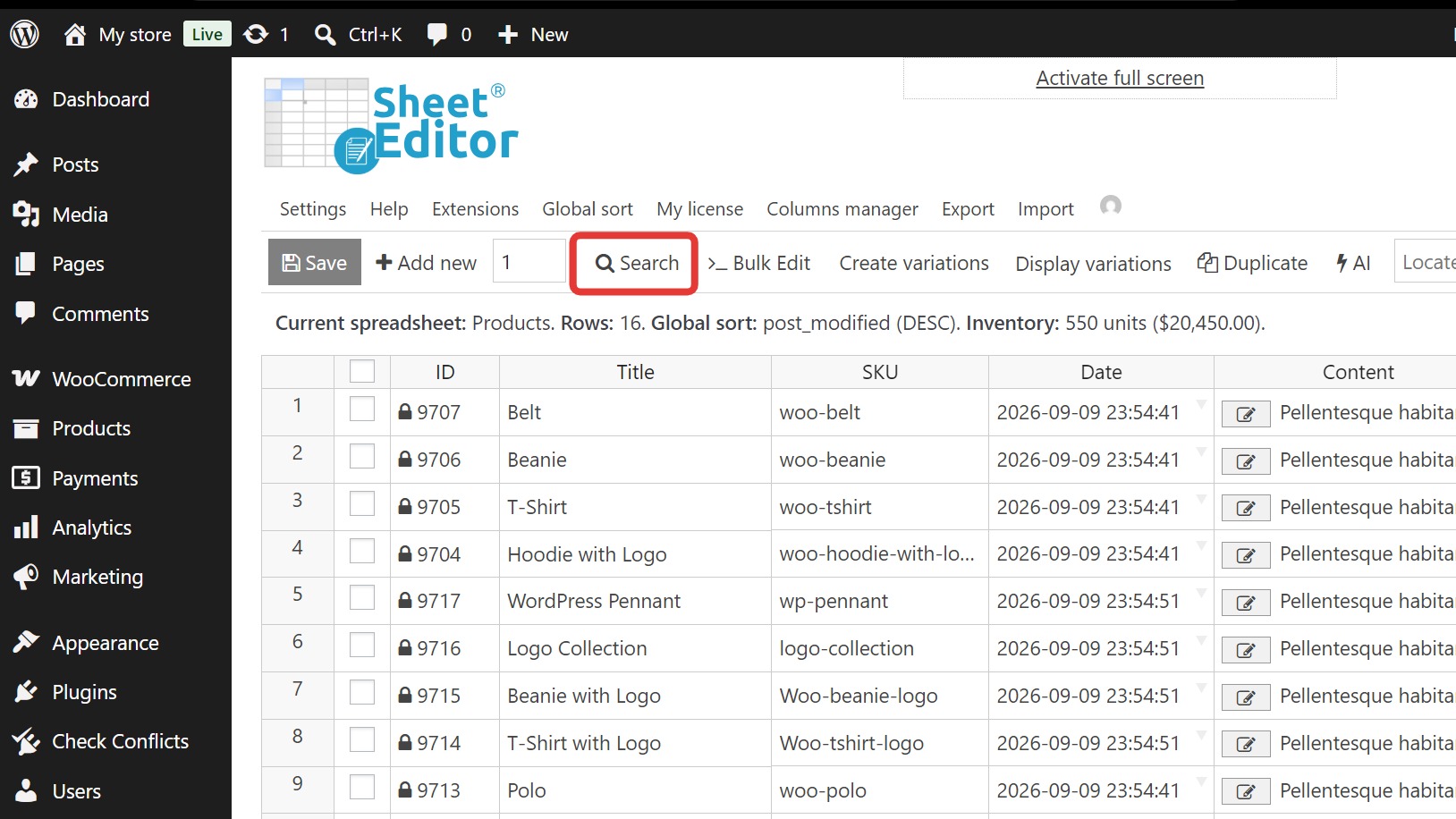Viewport: 1456px width, 819px height.
Task: Open the Settings menu
Action: pos(313,209)
